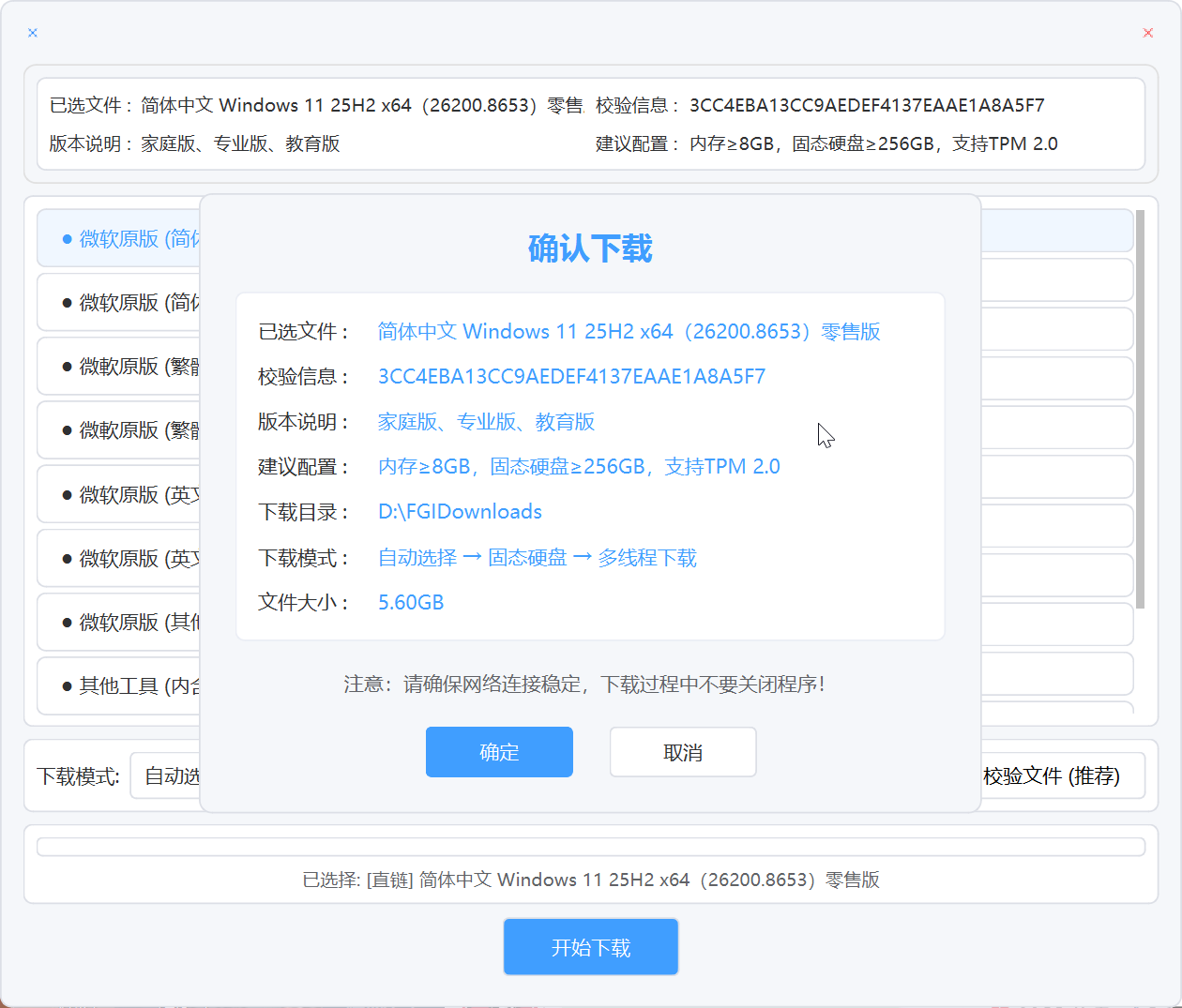Click the dialog's checksum 3CC4EBA13CC9AEDEF4137EAAE1A8A5F7
Image resolution: width=1182 pixels, height=1008 pixels.
point(571,376)
